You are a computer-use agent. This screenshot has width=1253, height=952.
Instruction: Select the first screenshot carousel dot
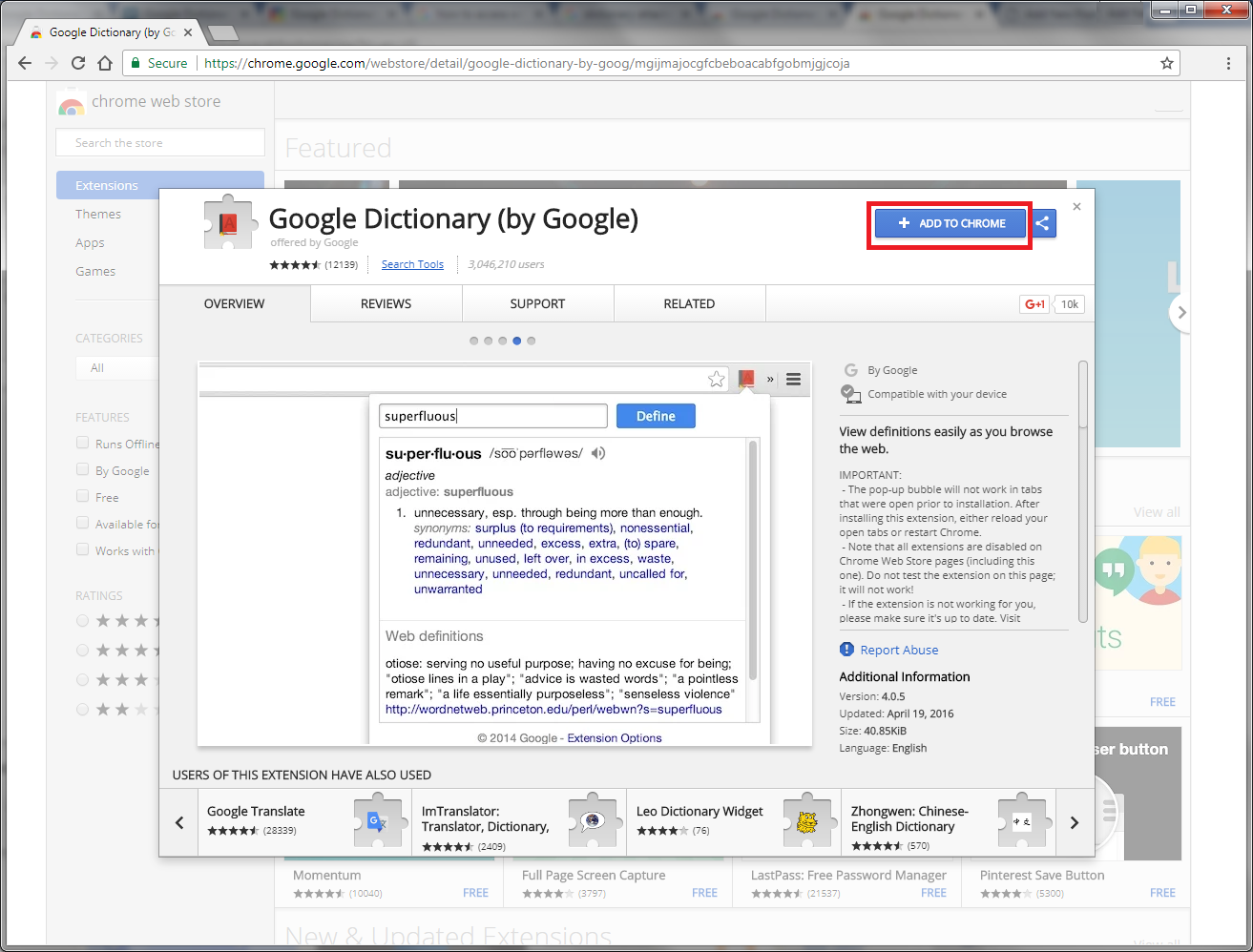(x=473, y=341)
